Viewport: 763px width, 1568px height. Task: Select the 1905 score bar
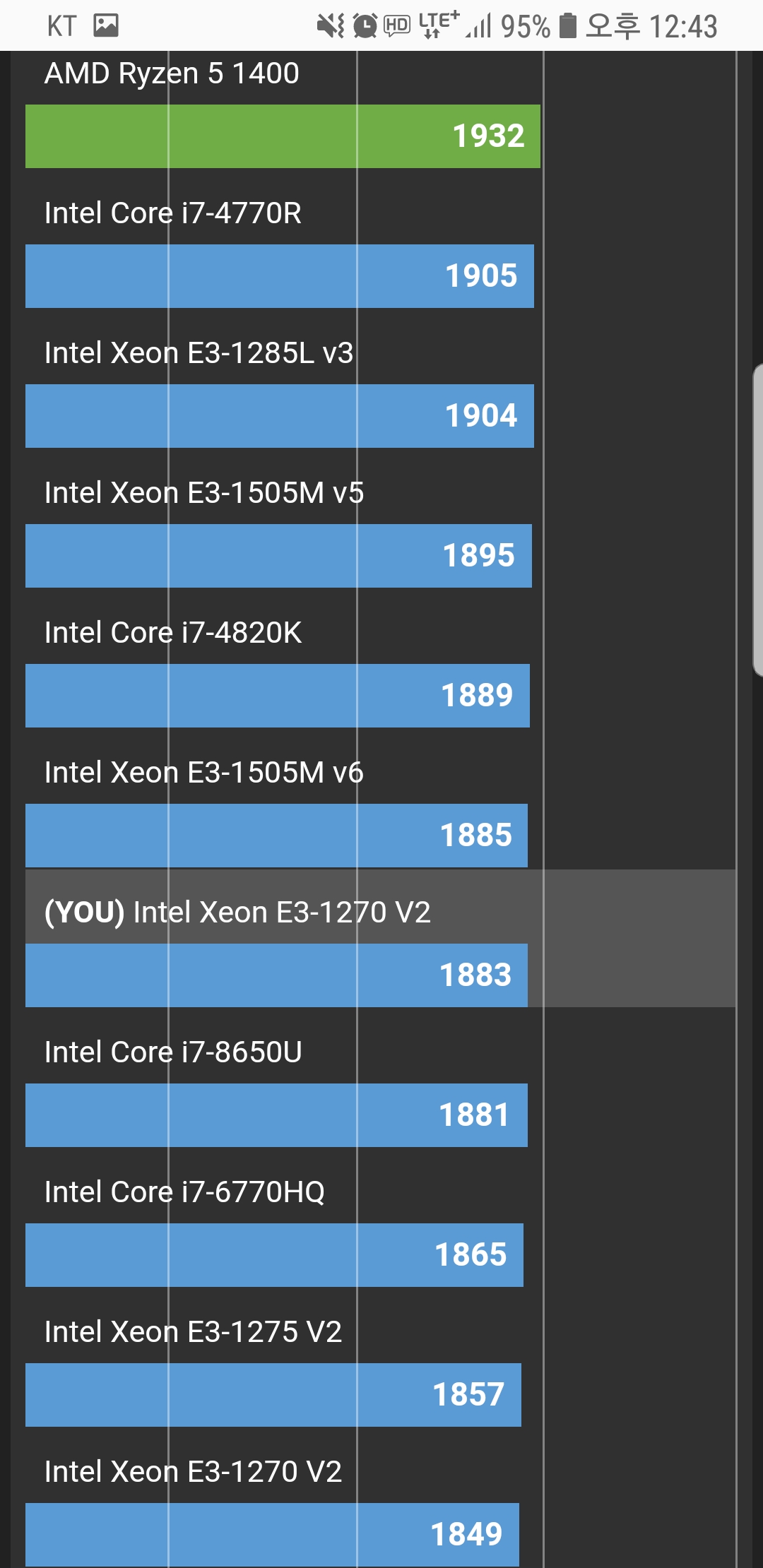tap(280, 276)
